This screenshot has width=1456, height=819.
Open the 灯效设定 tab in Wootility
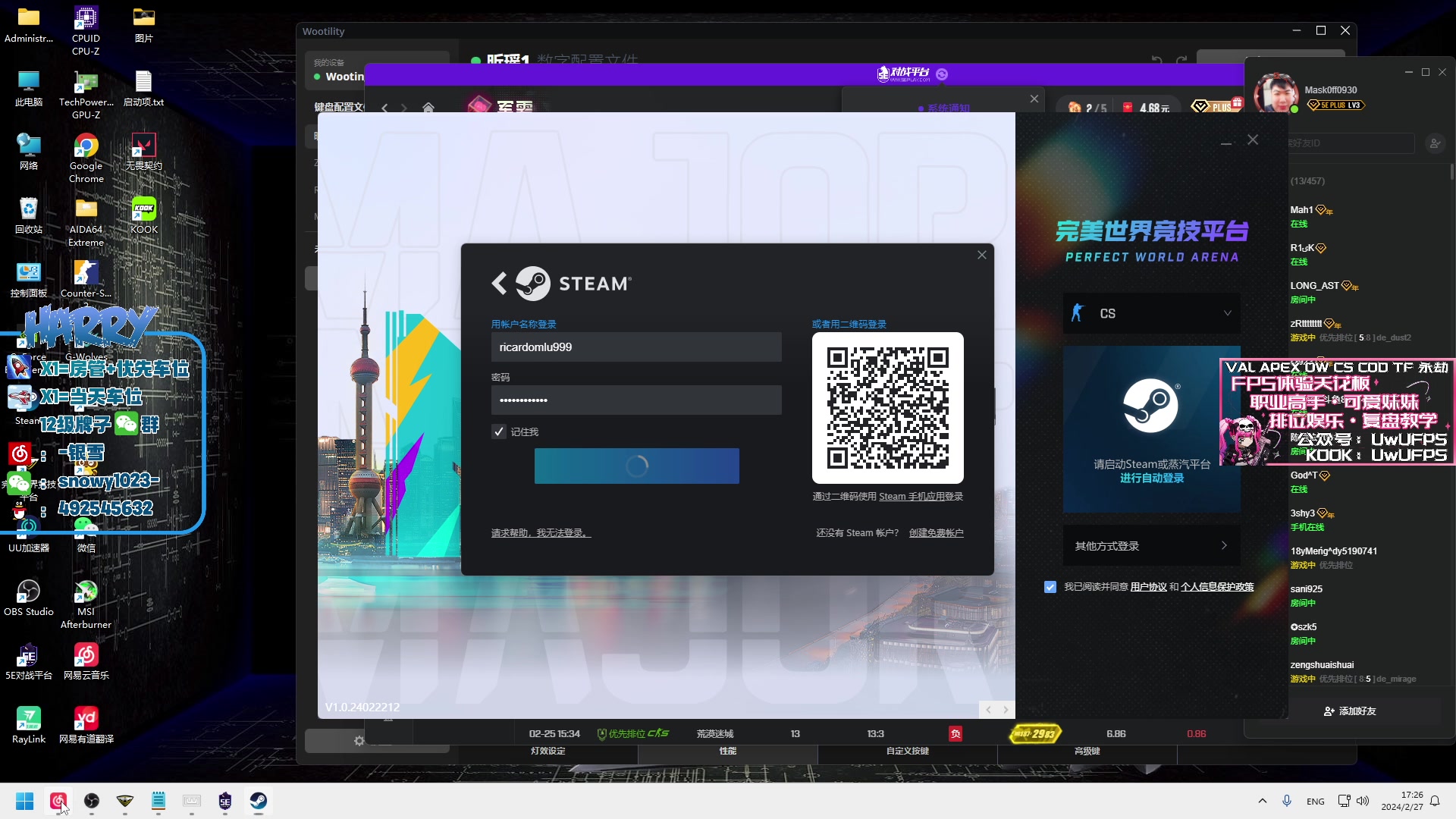(x=548, y=752)
